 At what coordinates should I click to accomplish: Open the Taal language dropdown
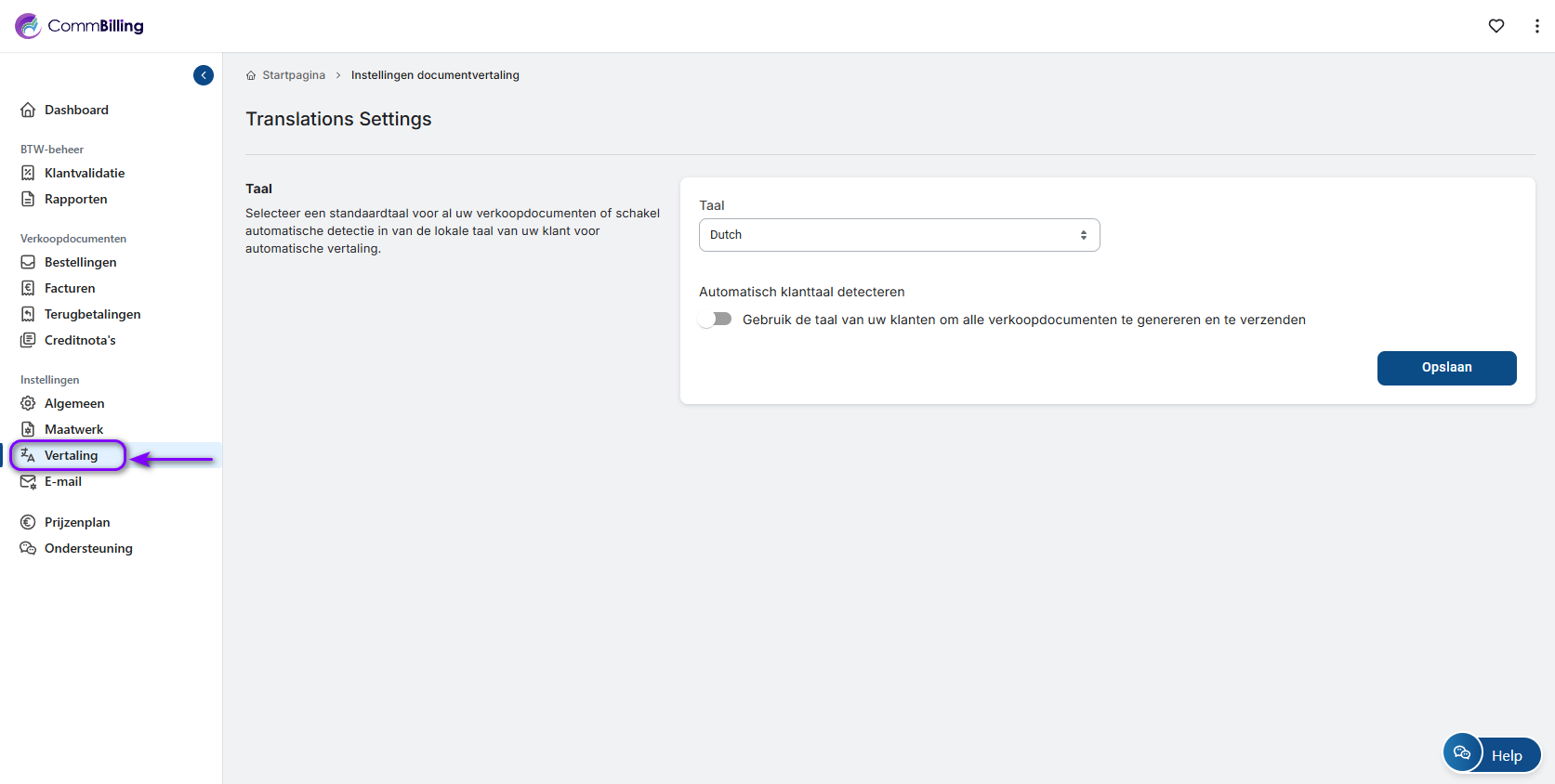tap(899, 235)
